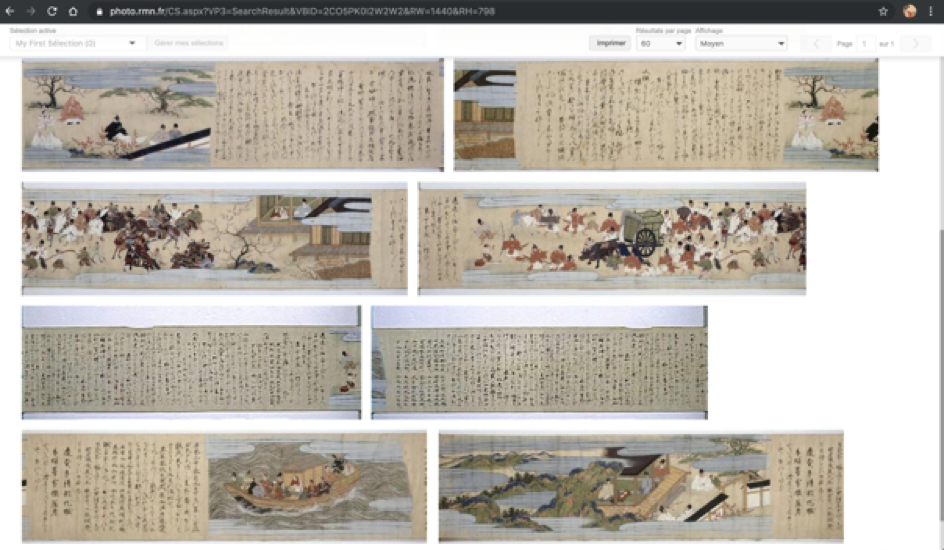
Task: Click the browser forward arrow
Action: pos(32,11)
